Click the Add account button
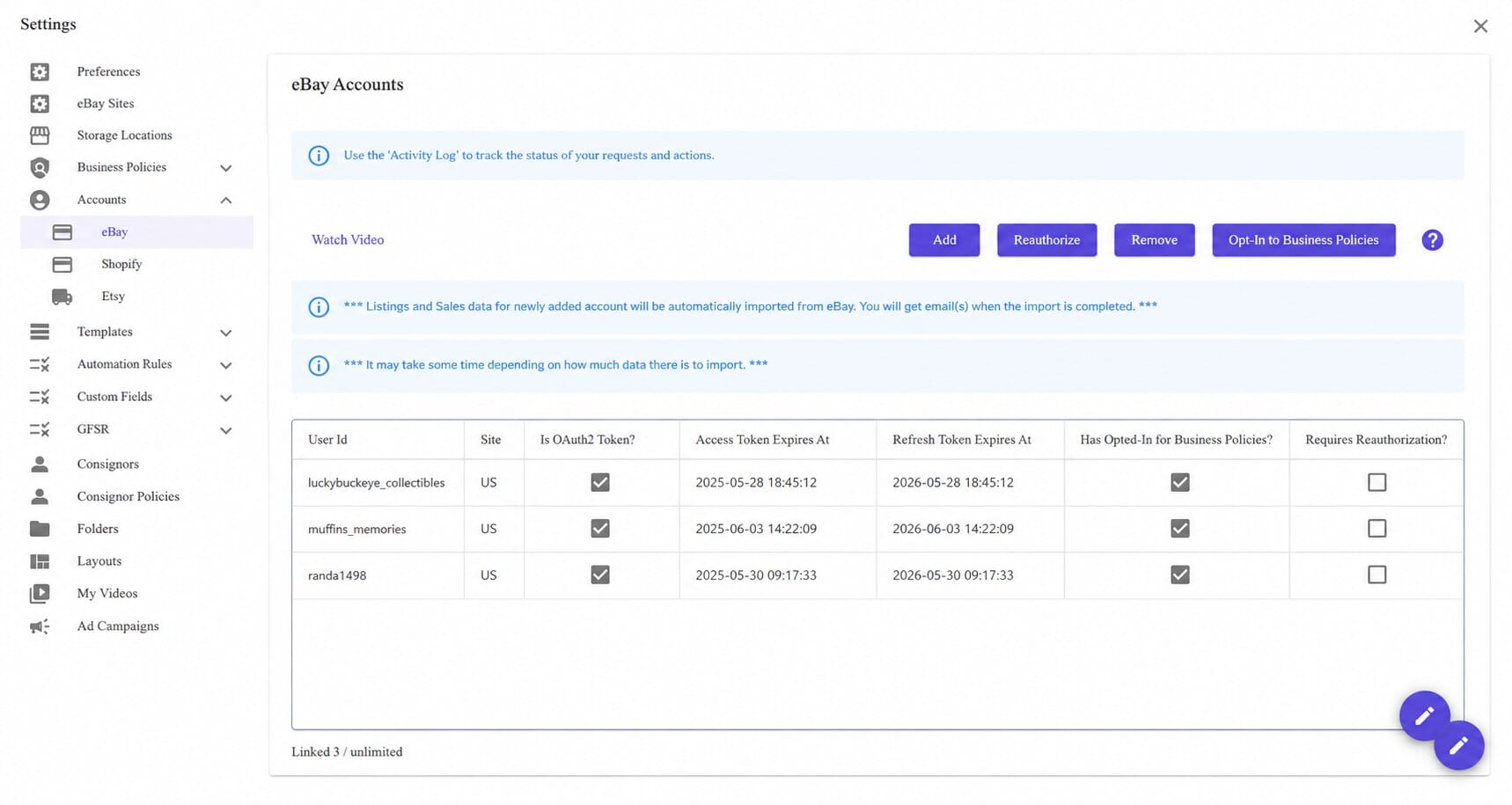Viewport: 1512px width, 805px height. point(944,240)
